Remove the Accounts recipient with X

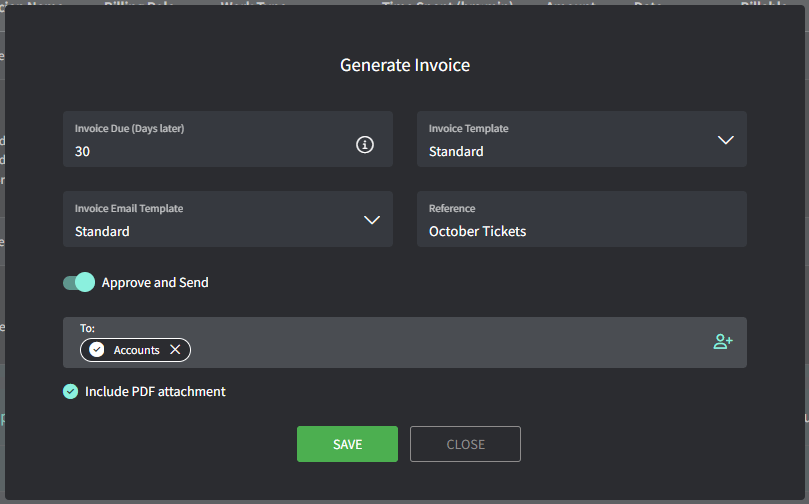tap(175, 350)
